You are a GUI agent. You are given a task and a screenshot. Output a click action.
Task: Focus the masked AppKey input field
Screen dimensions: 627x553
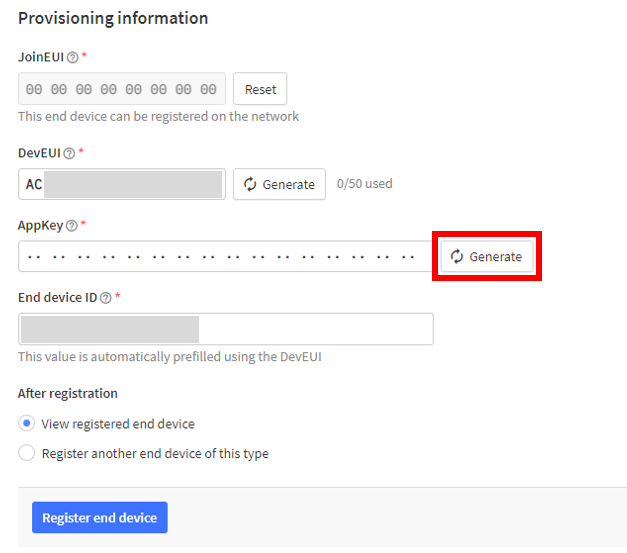tap(225, 256)
